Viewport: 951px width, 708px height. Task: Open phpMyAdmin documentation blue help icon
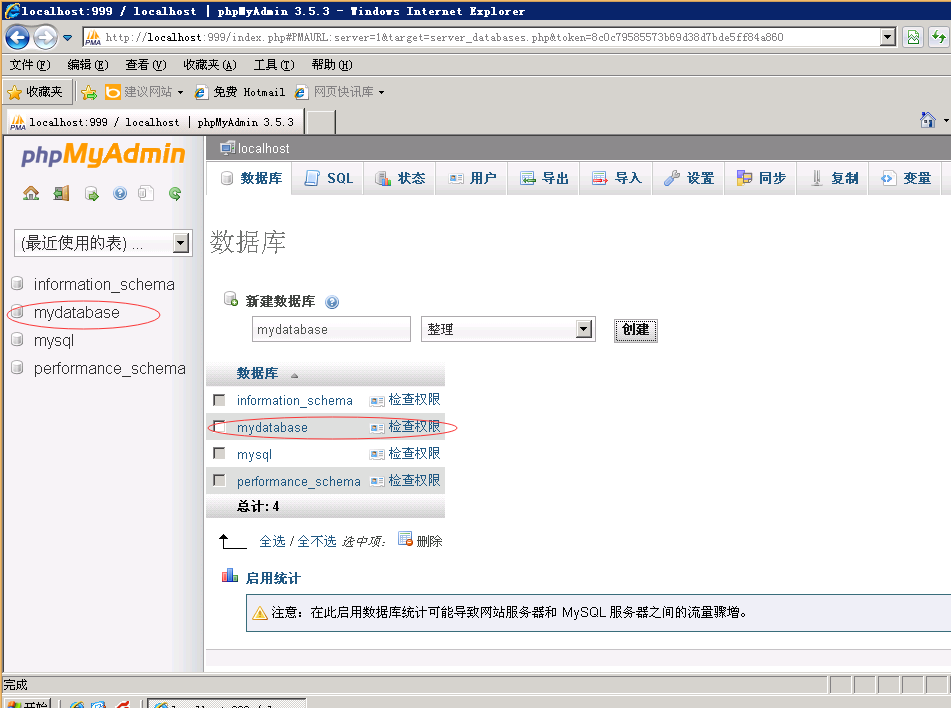[x=120, y=194]
